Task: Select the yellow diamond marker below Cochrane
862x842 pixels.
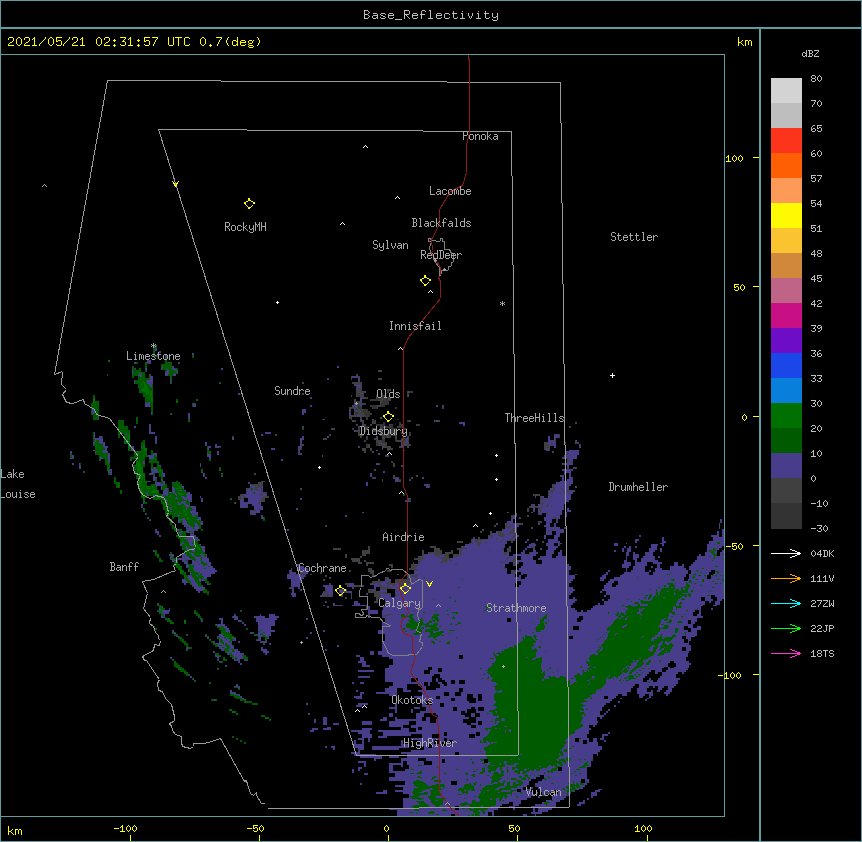Action: click(x=340, y=591)
